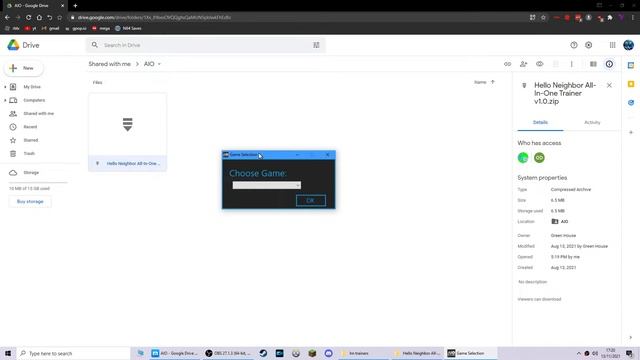The width and height of the screenshot is (640, 360).
Task: Switch layout with the view icon
Action: click(x=593, y=64)
